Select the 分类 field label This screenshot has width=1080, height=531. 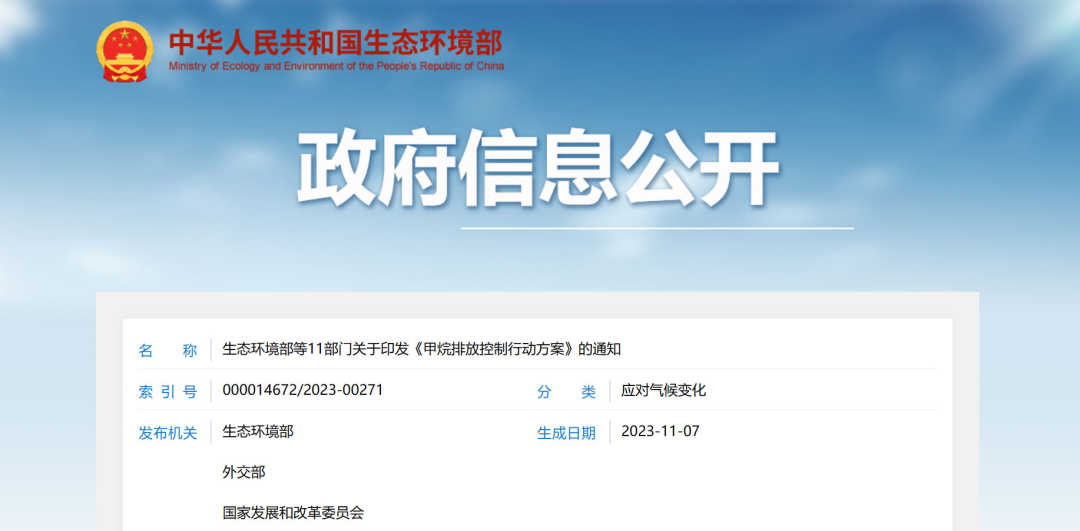click(566, 392)
